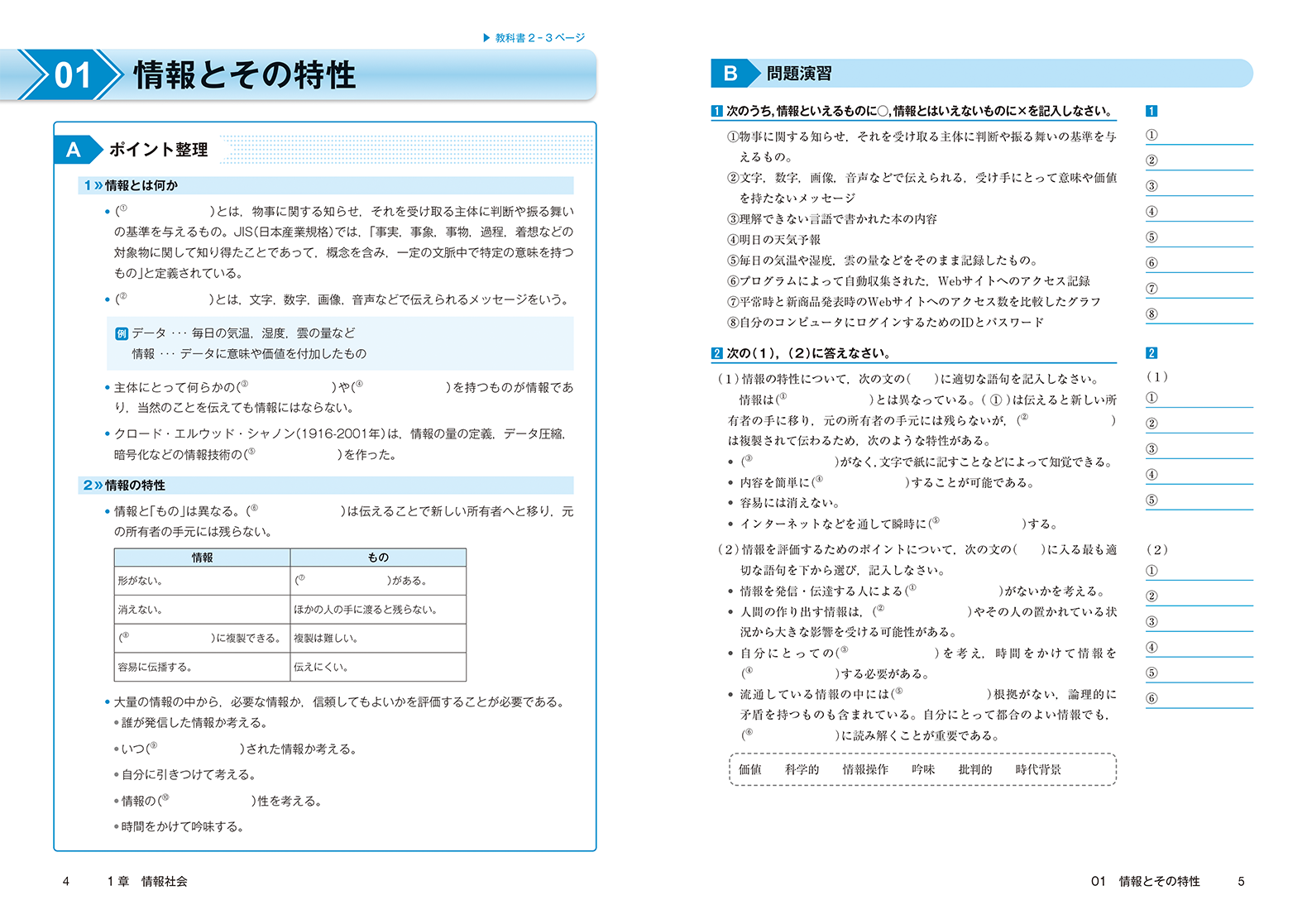Viewport: 1307px width, 924px height.
Task: Select the 2» 情報の特性 section heading
Action: 124,486
